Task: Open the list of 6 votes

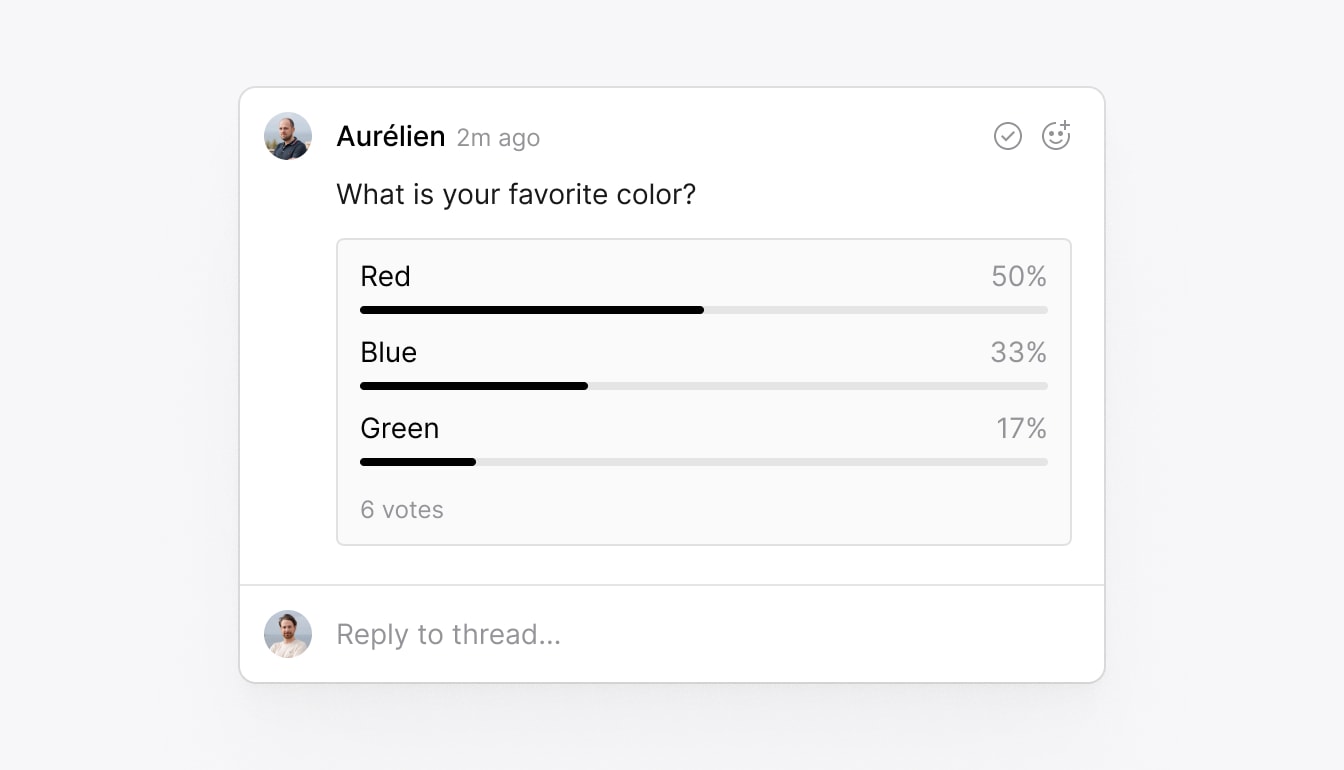Action: tap(401, 509)
